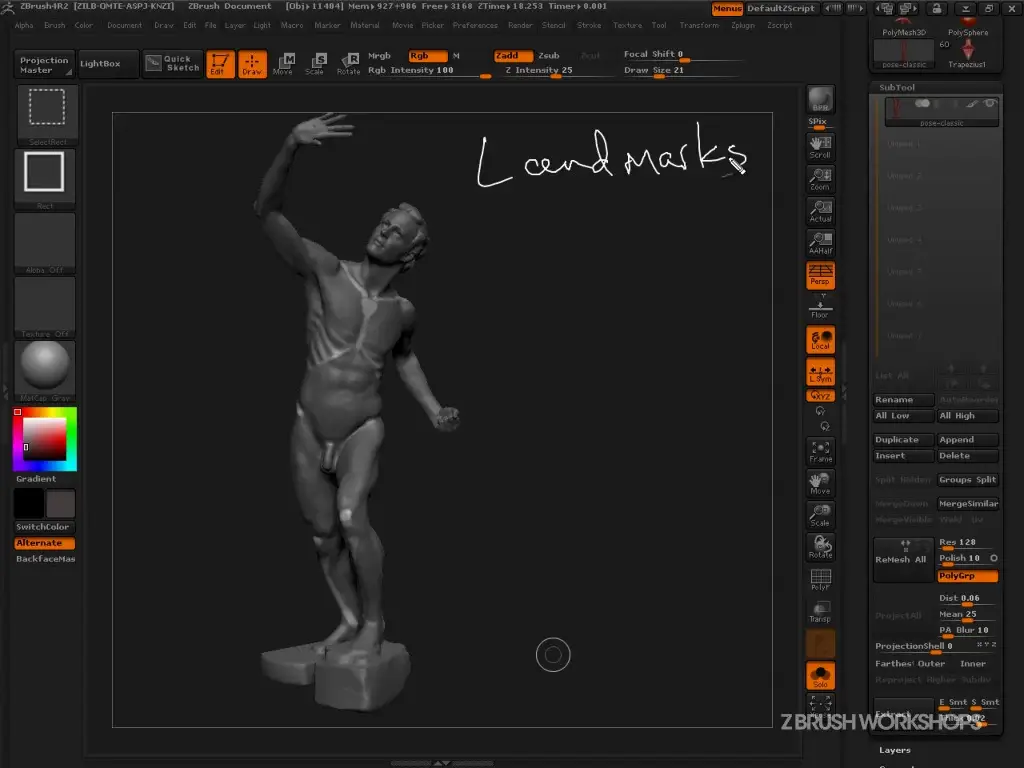Viewport: 1024px width, 768px height.
Task: Click the AAHalf view icon
Action: coord(820,243)
